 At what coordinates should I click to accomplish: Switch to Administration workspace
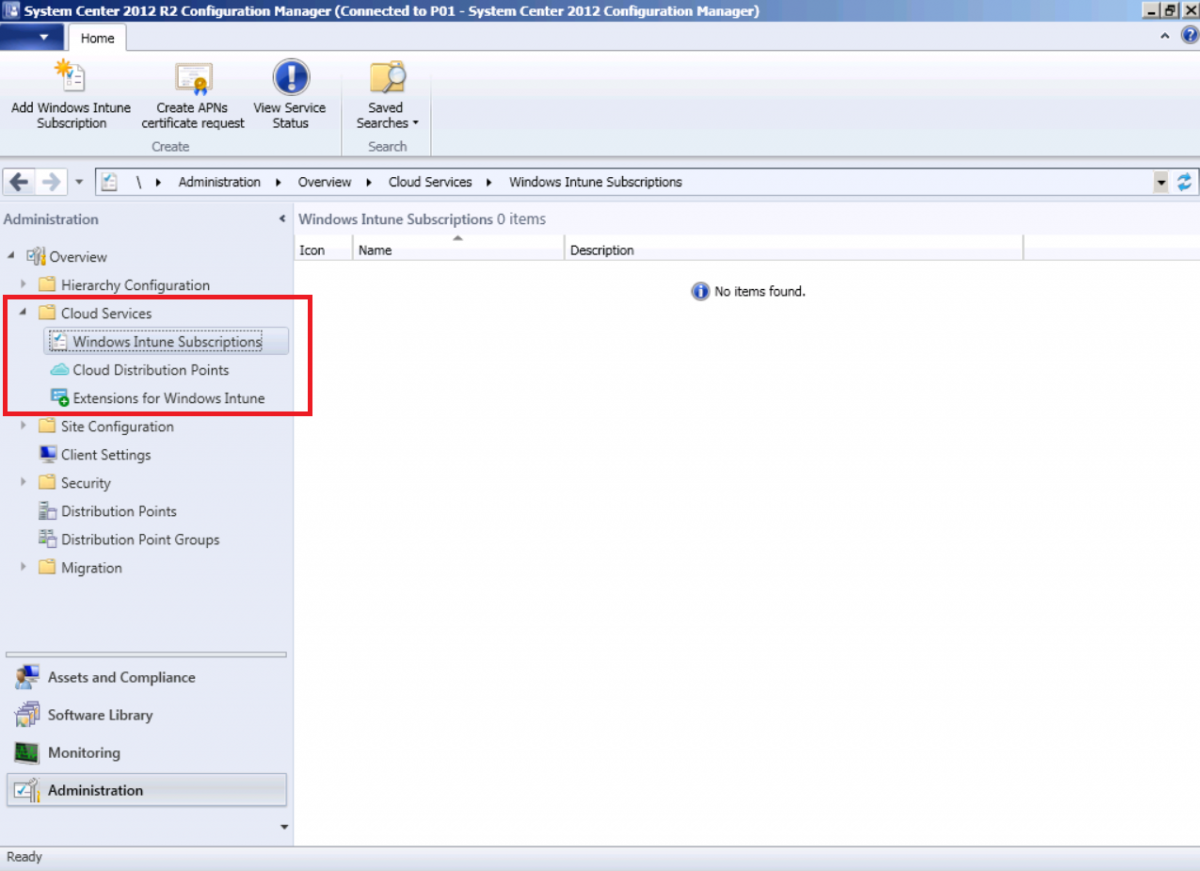147,790
